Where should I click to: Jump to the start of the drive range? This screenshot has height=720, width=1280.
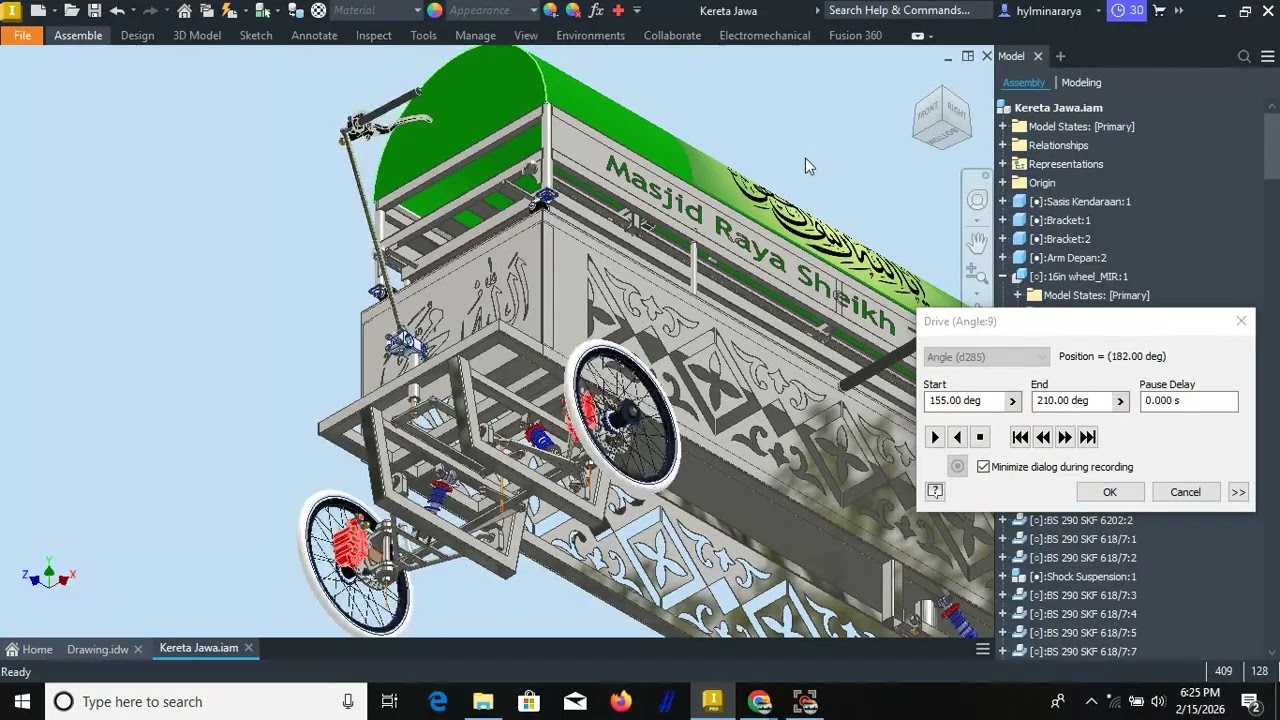pos(1020,437)
